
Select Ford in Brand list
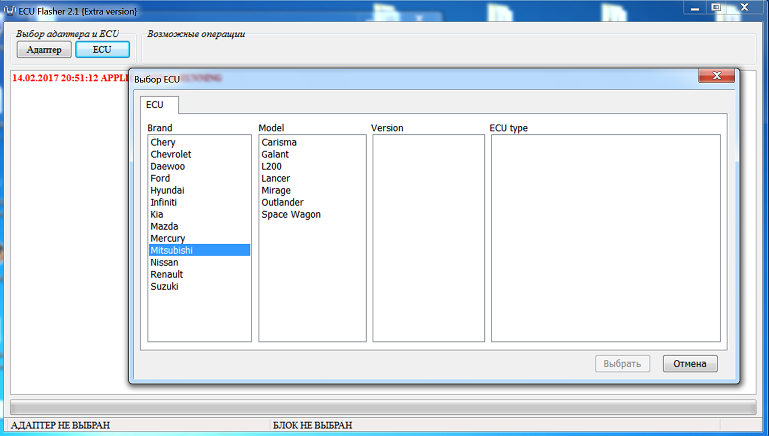(199, 179)
